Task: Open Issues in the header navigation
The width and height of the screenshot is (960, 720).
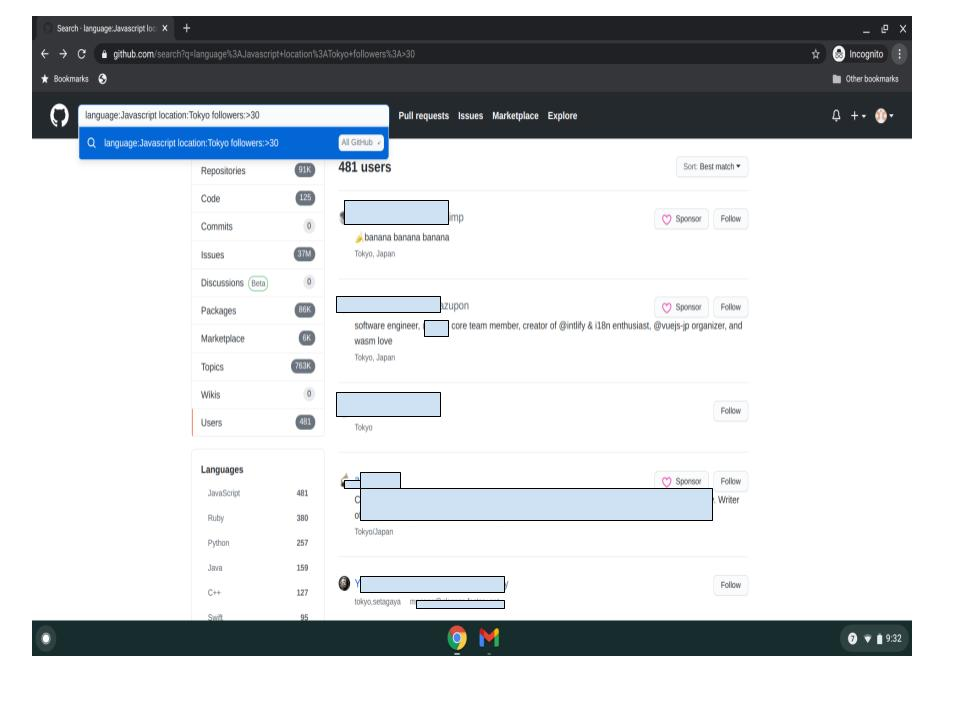Action: 470,116
